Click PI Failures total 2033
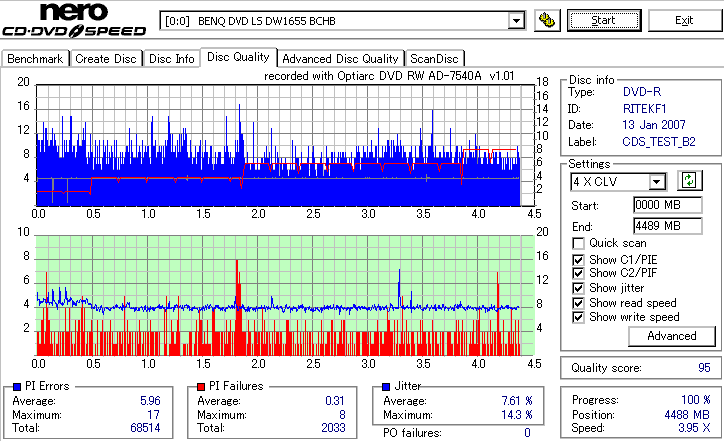 (x=333, y=428)
